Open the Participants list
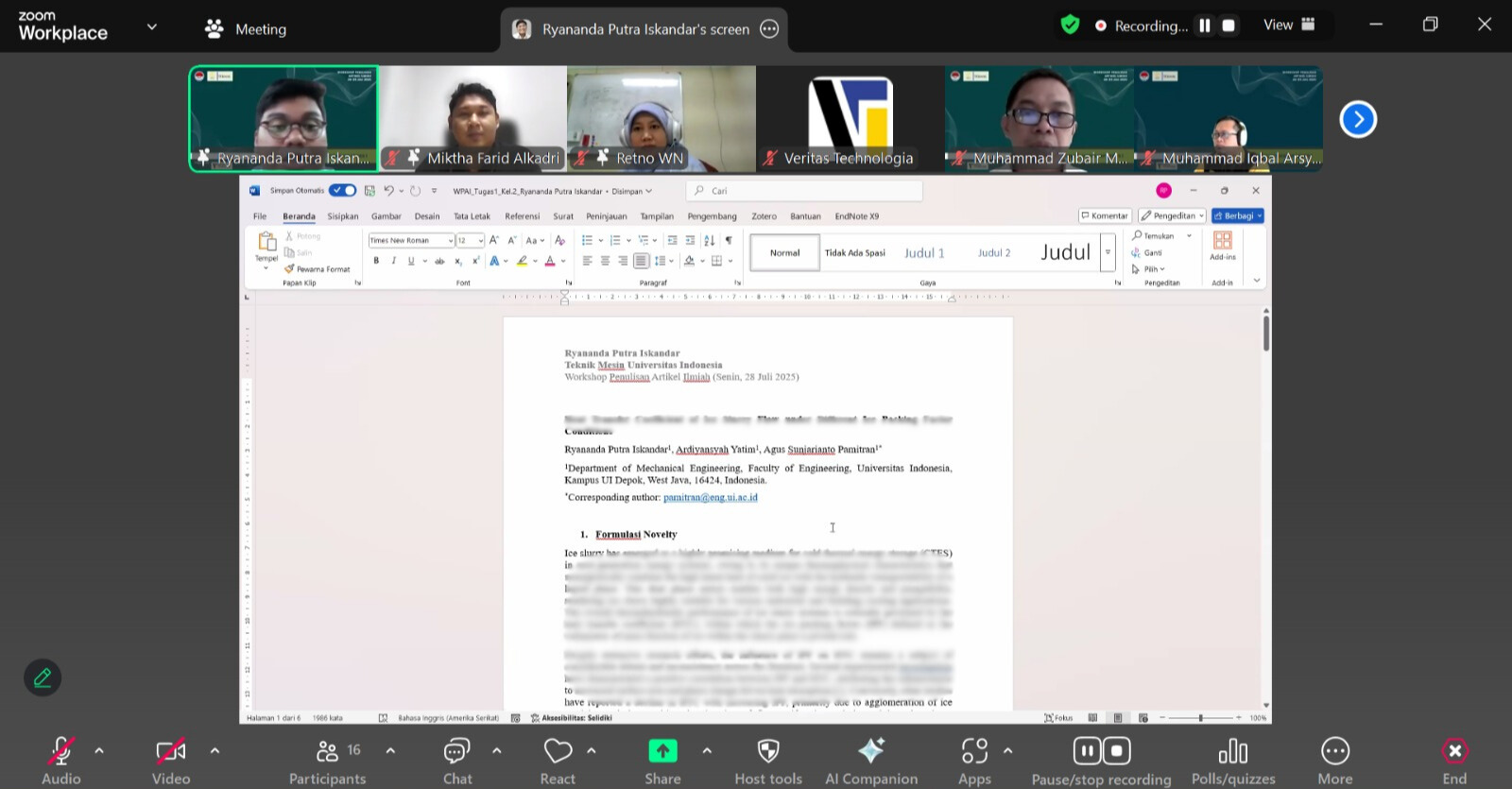This screenshot has height=789, width=1512. point(327,752)
